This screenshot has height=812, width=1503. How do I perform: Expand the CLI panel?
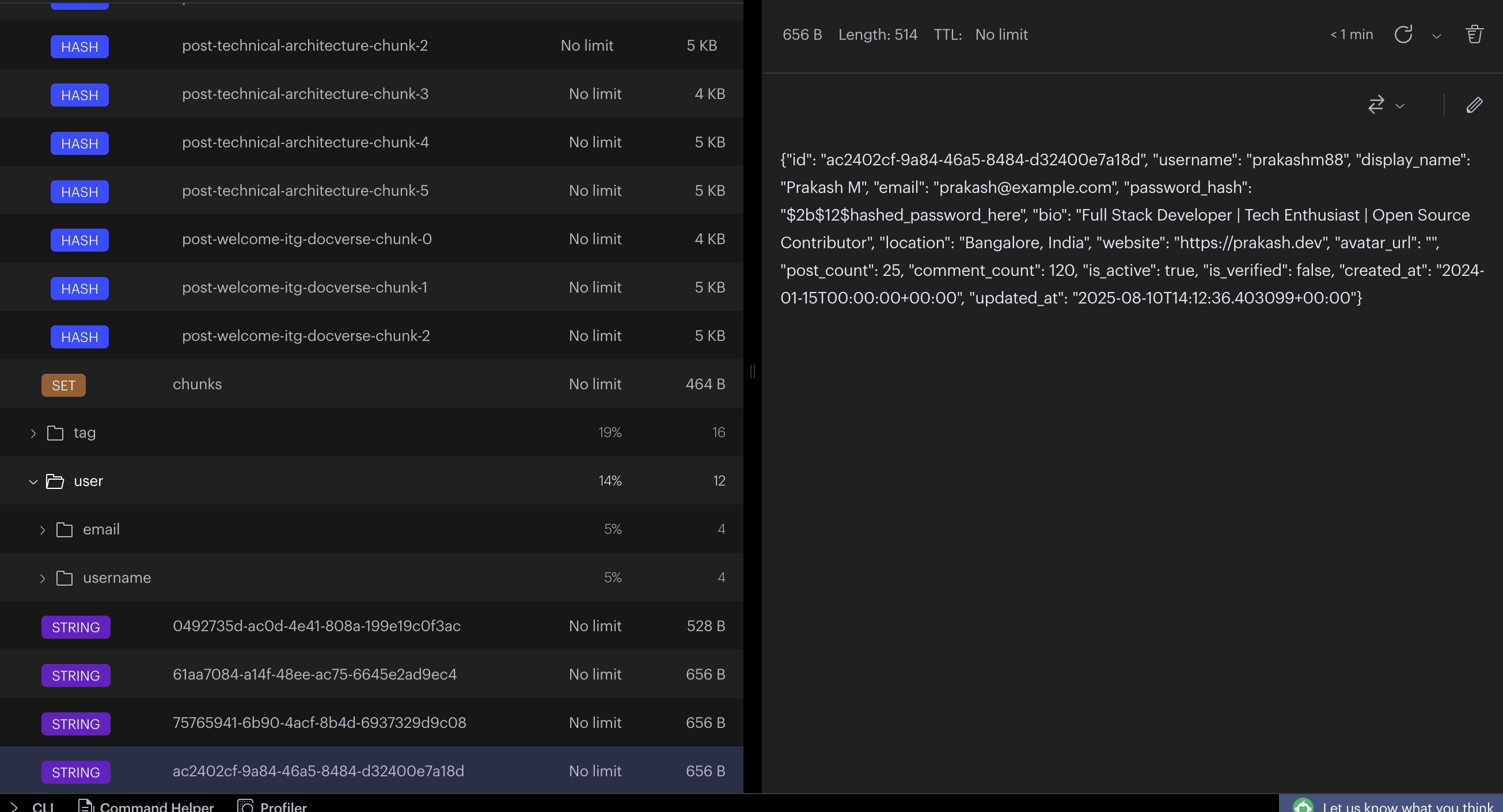point(35,806)
